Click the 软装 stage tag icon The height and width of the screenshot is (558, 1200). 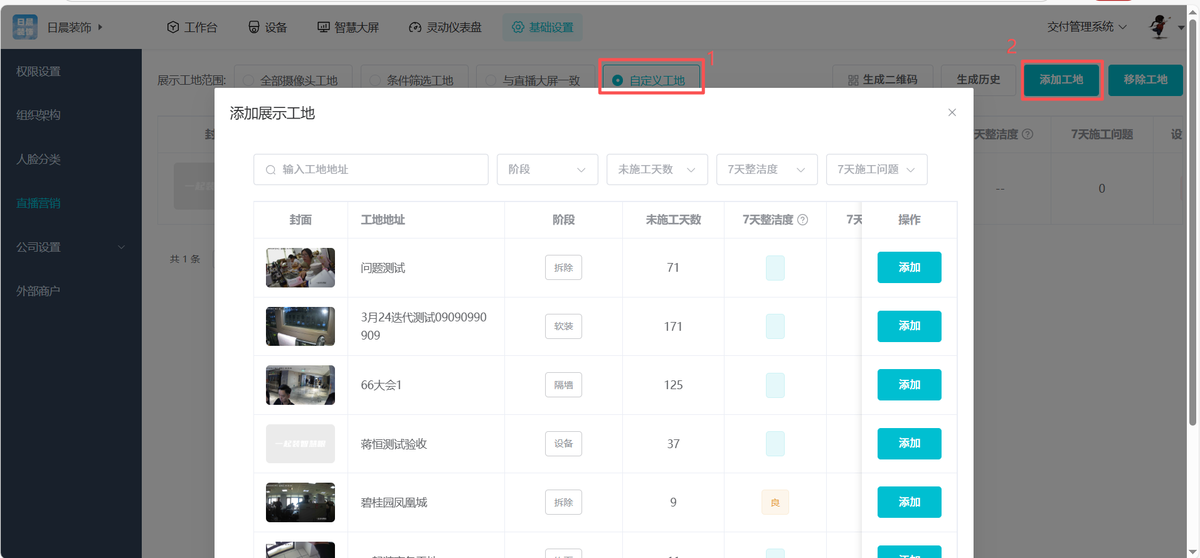(563, 326)
